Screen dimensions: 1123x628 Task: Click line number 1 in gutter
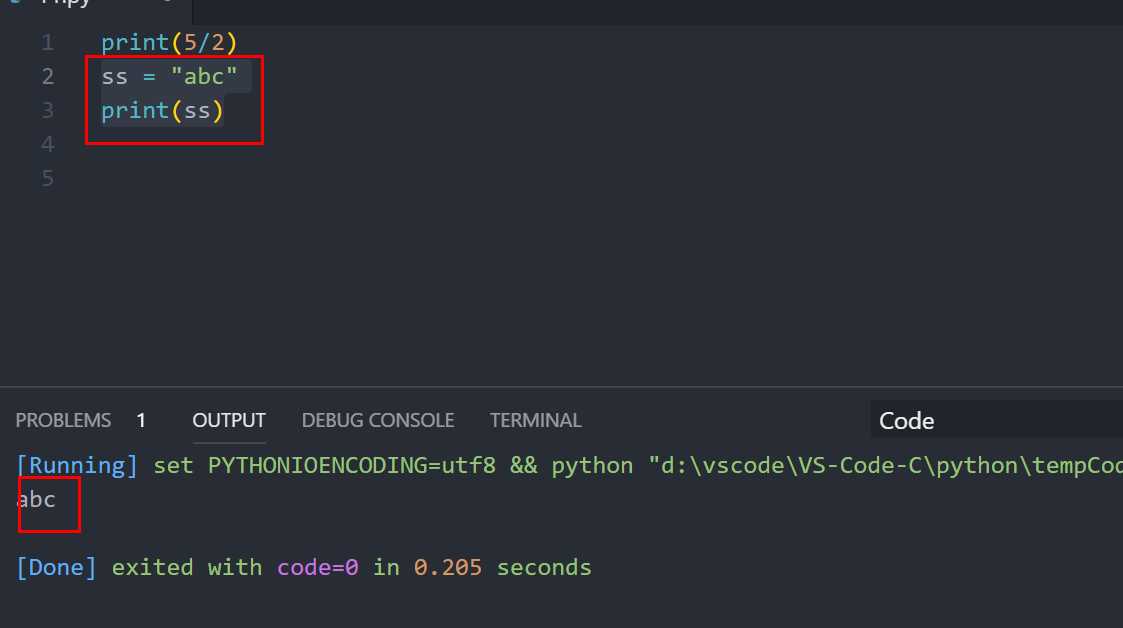click(x=47, y=43)
